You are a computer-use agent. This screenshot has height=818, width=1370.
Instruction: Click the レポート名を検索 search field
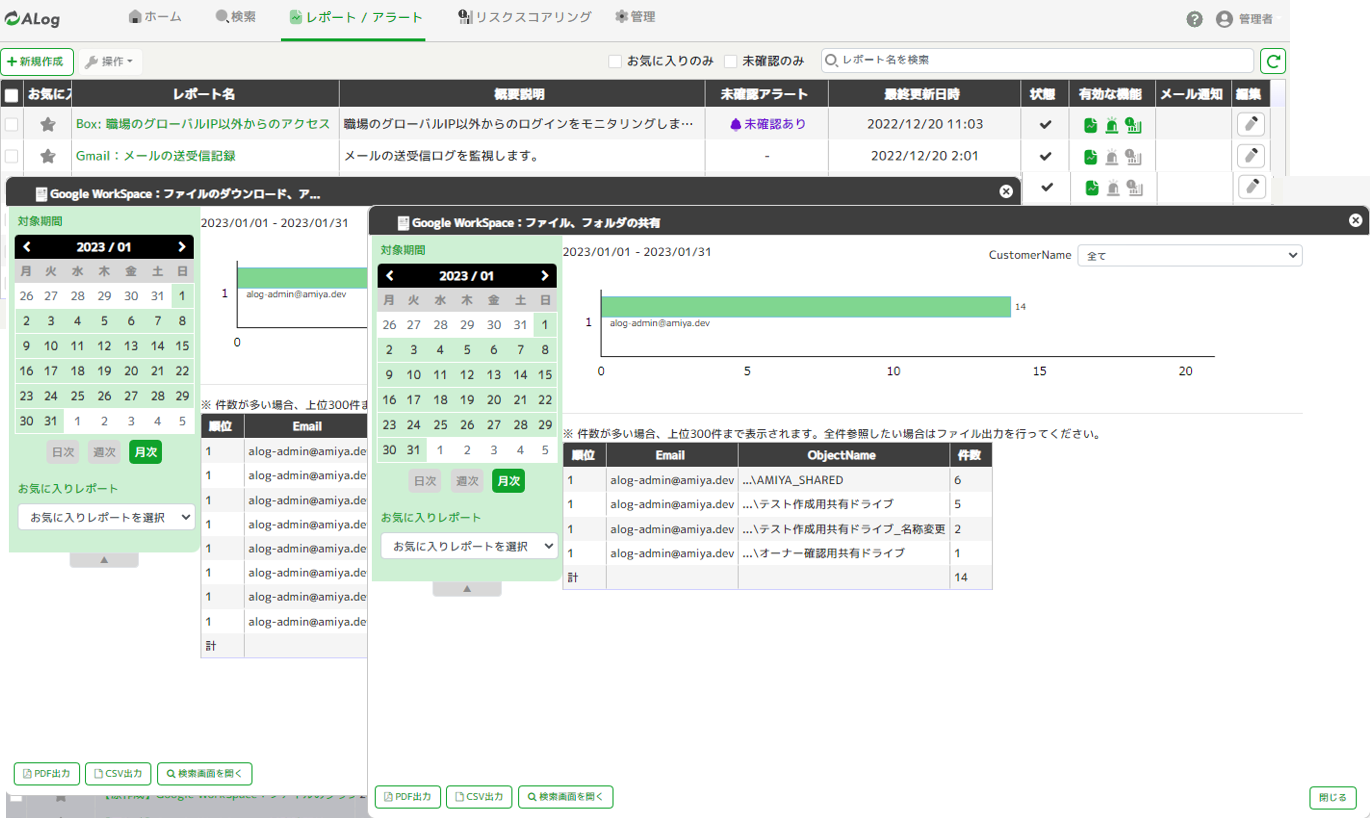pos(1037,61)
